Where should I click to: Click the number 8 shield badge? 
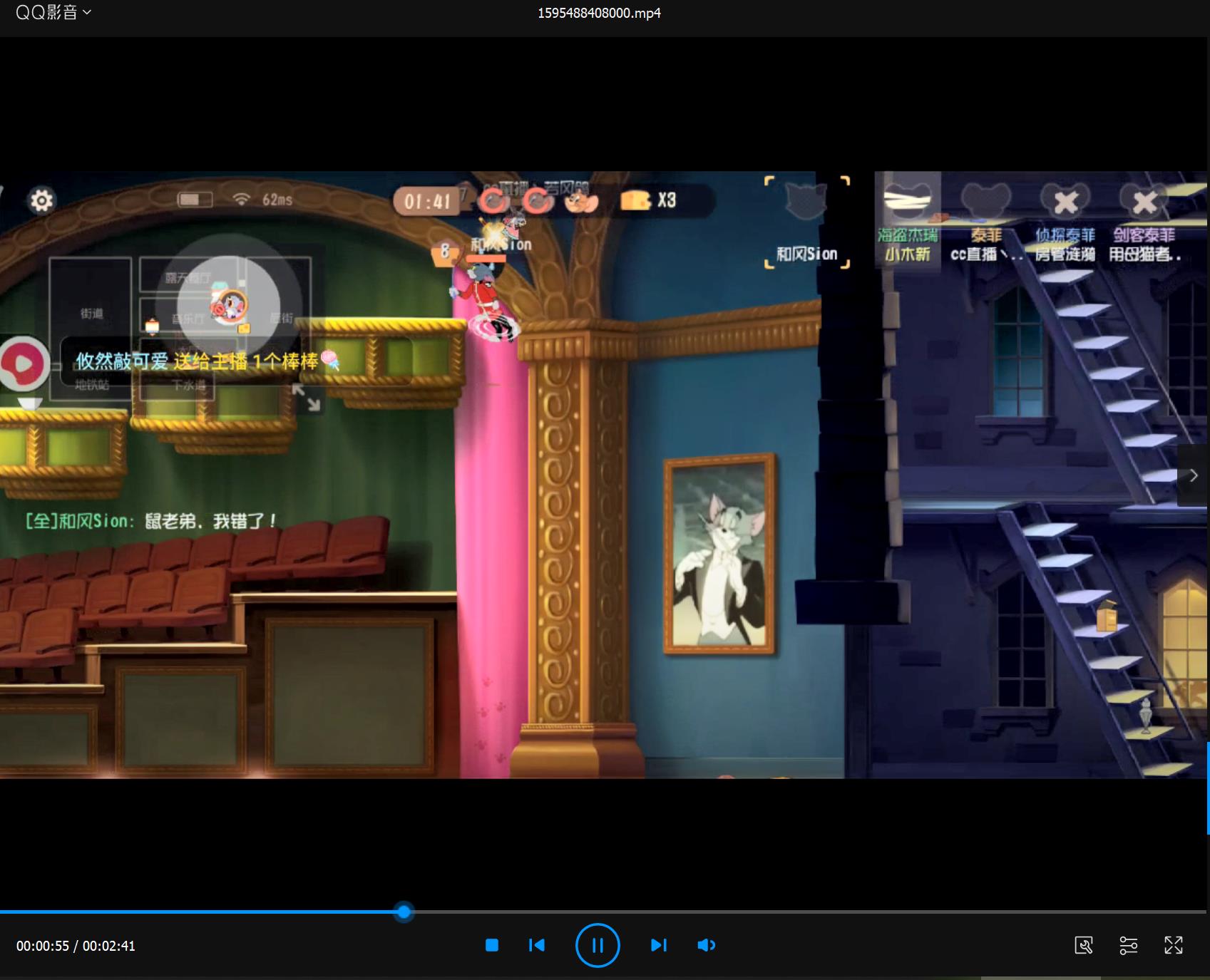tap(444, 252)
